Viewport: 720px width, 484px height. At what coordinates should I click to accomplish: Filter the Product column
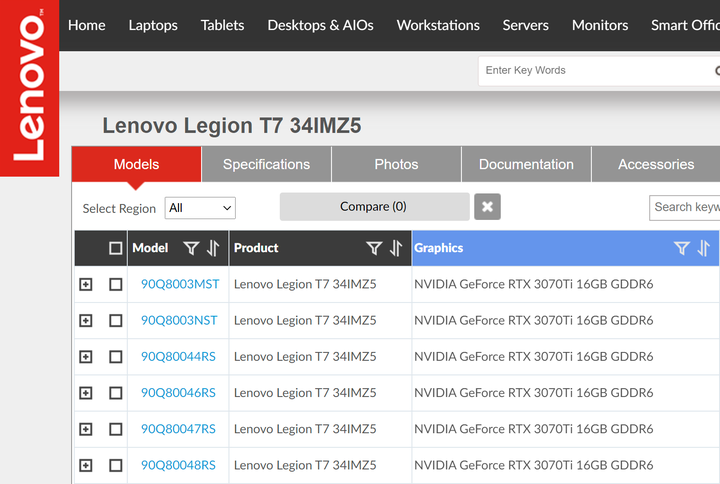(374, 248)
